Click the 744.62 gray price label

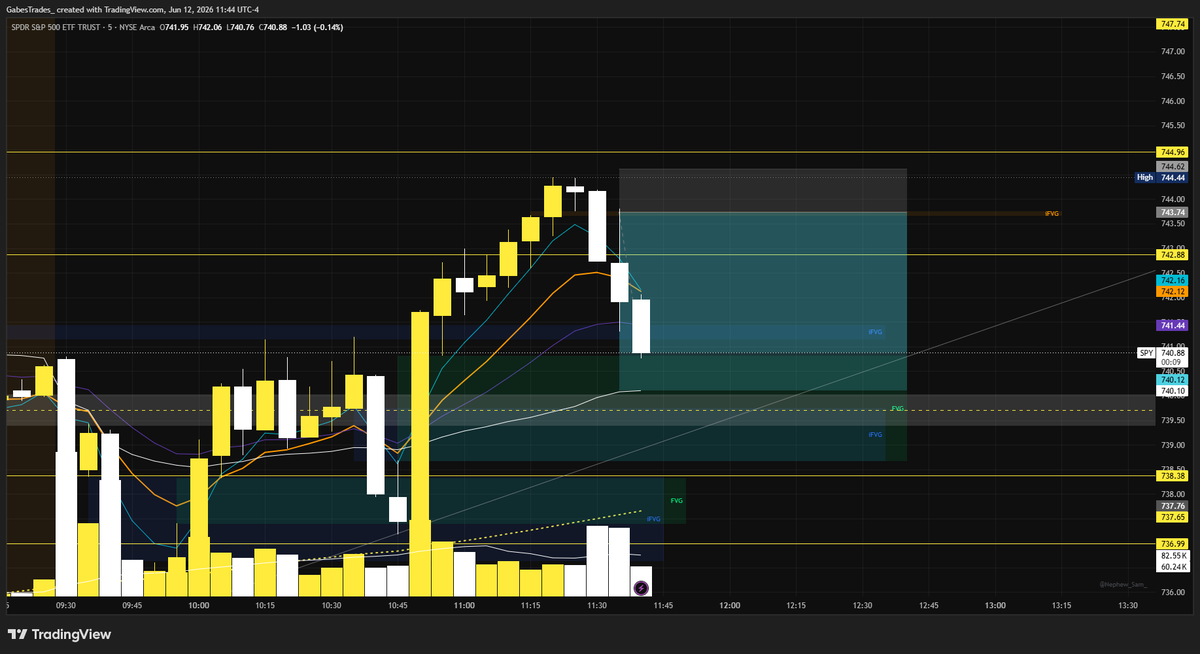(x=1172, y=166)
